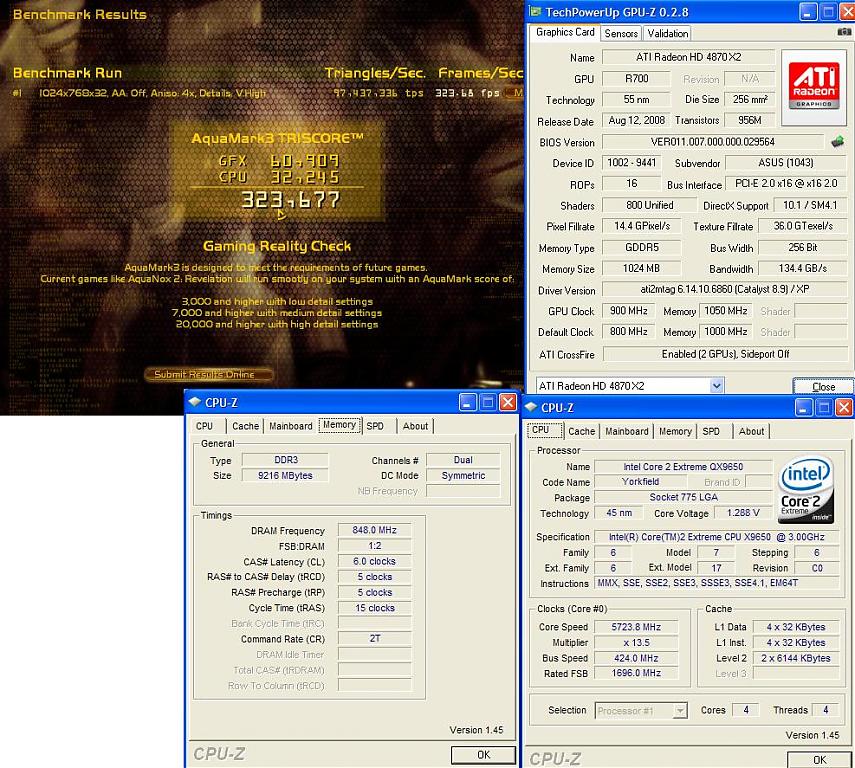
Task: Open the Sensors tab in GPU-Z
Action: point(621,33)
